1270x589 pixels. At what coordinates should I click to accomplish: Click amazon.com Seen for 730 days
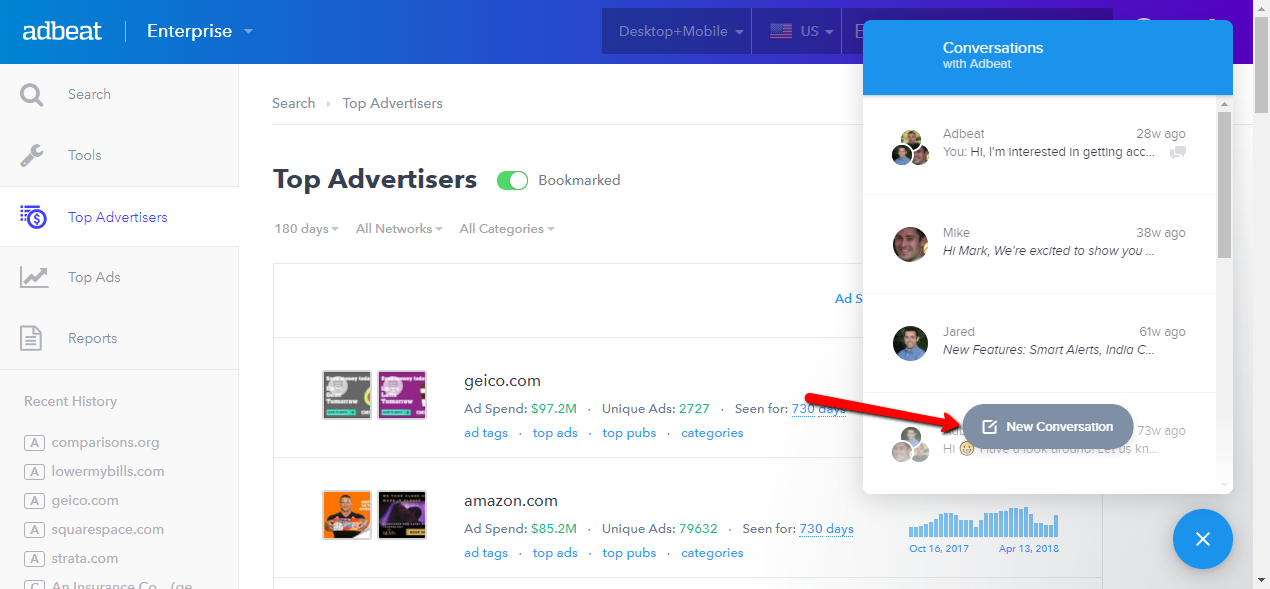point(826,528)
